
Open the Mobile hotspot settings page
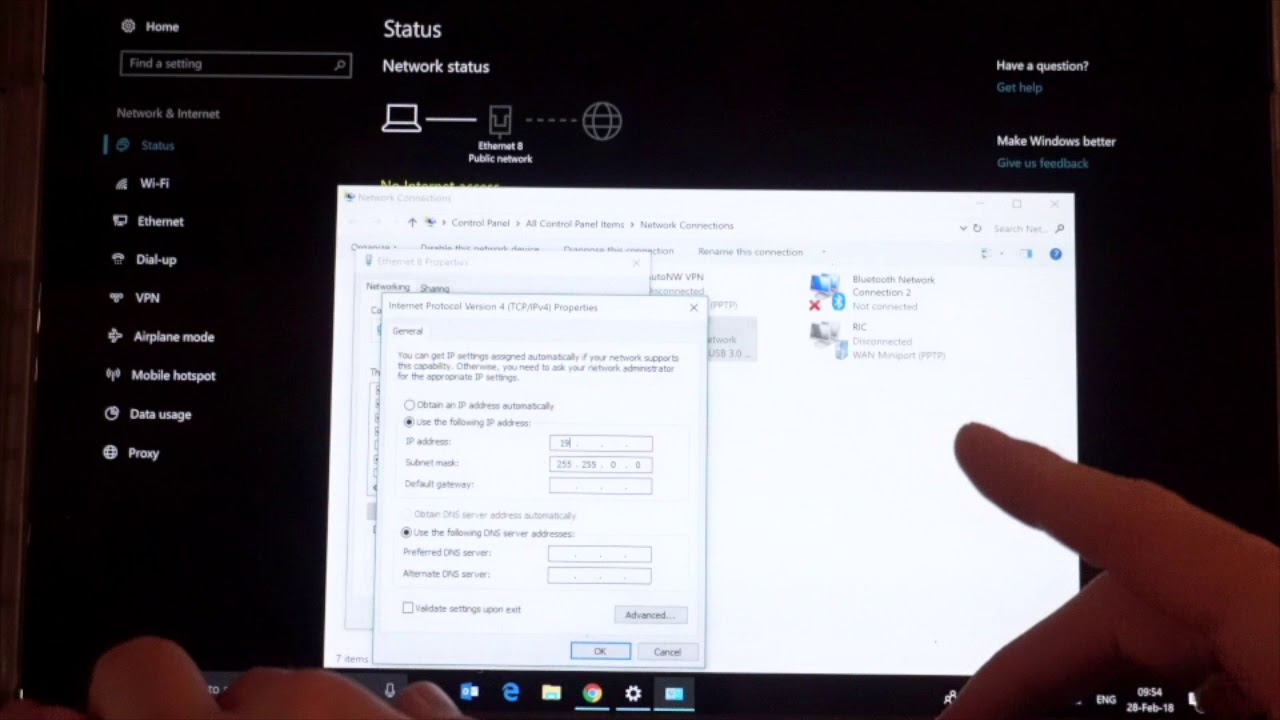pyautogui.click(x=160, y=375)
